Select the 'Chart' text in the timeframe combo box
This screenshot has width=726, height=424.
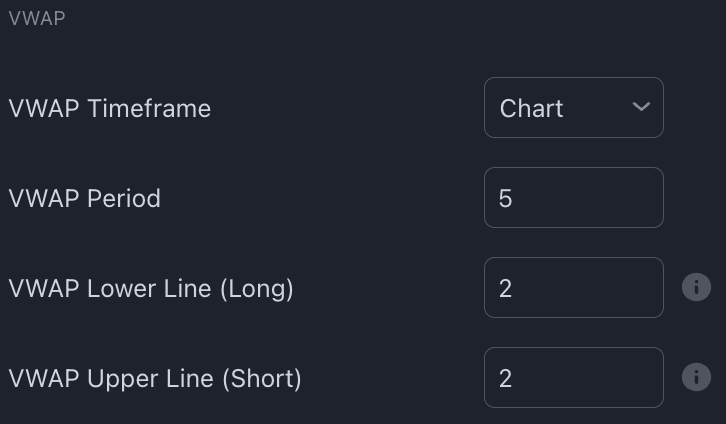(531, 108)
